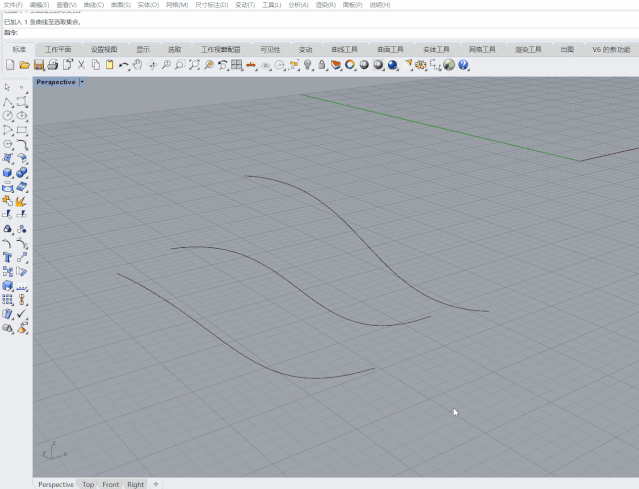Screen dimensions: 639x489
Task: Open the 编辑(E) menu
Action: point(40,5)
